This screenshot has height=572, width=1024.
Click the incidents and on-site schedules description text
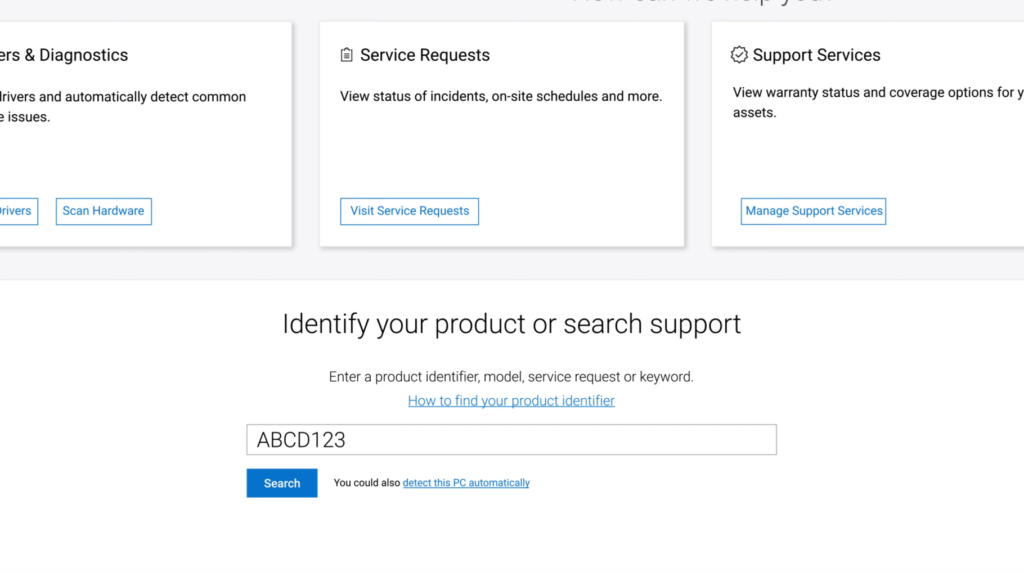pos(501,97)
